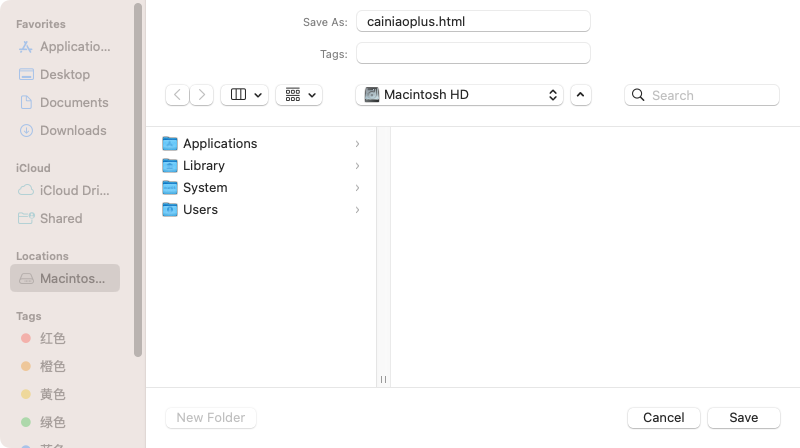Open iCloud Drive in the sidebar
This screenshot has width=800, height=448.
(x=74, y=190)
